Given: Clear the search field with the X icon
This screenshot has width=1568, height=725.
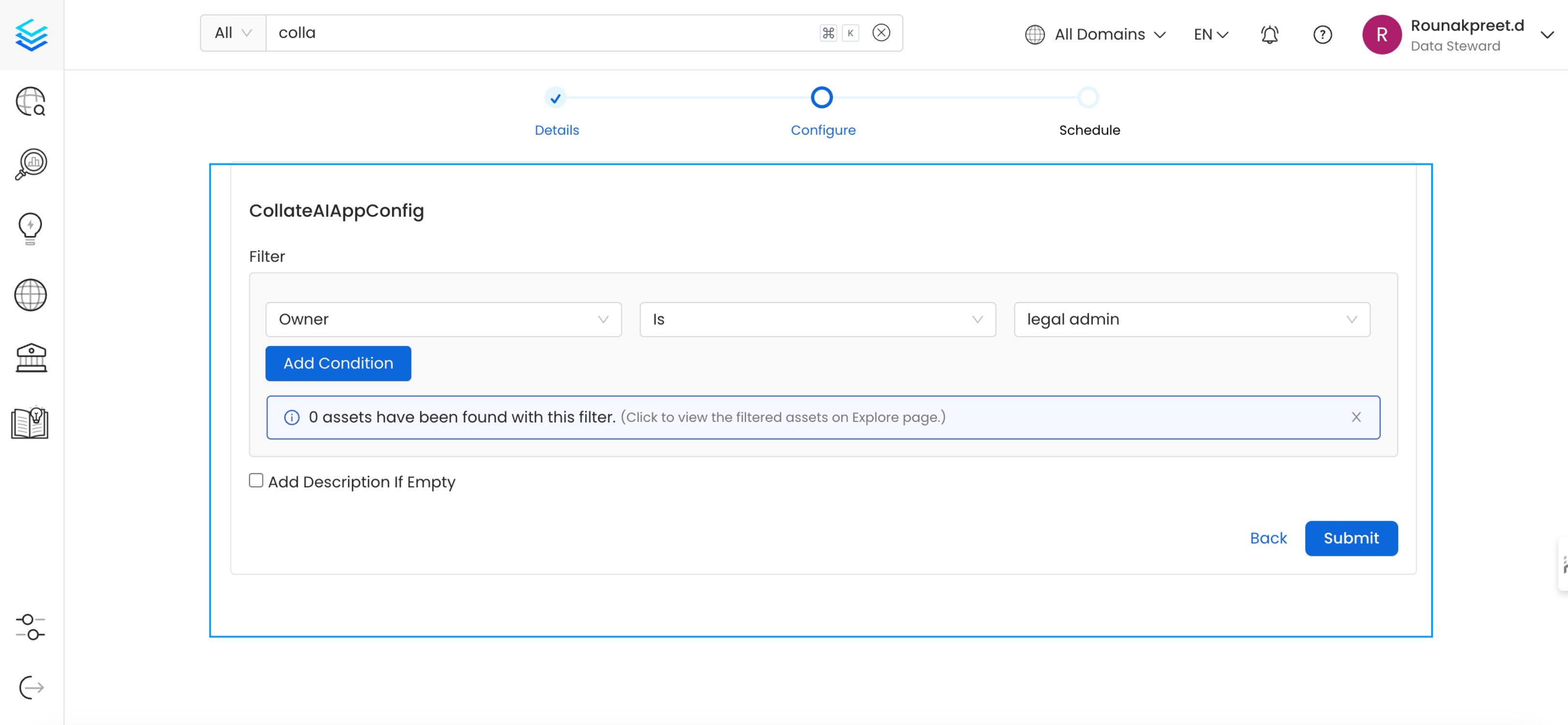Looking at the screenshot, I should tap(881, 33).
